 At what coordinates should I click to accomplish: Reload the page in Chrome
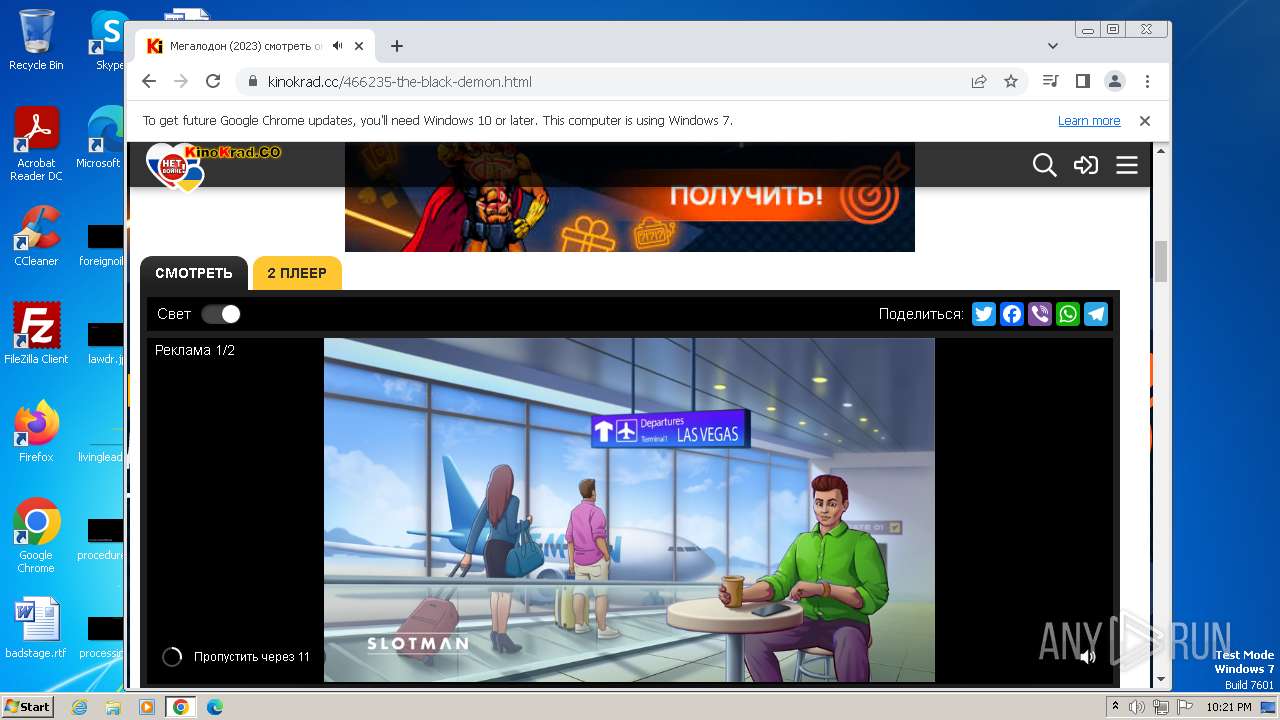[213, 82]
